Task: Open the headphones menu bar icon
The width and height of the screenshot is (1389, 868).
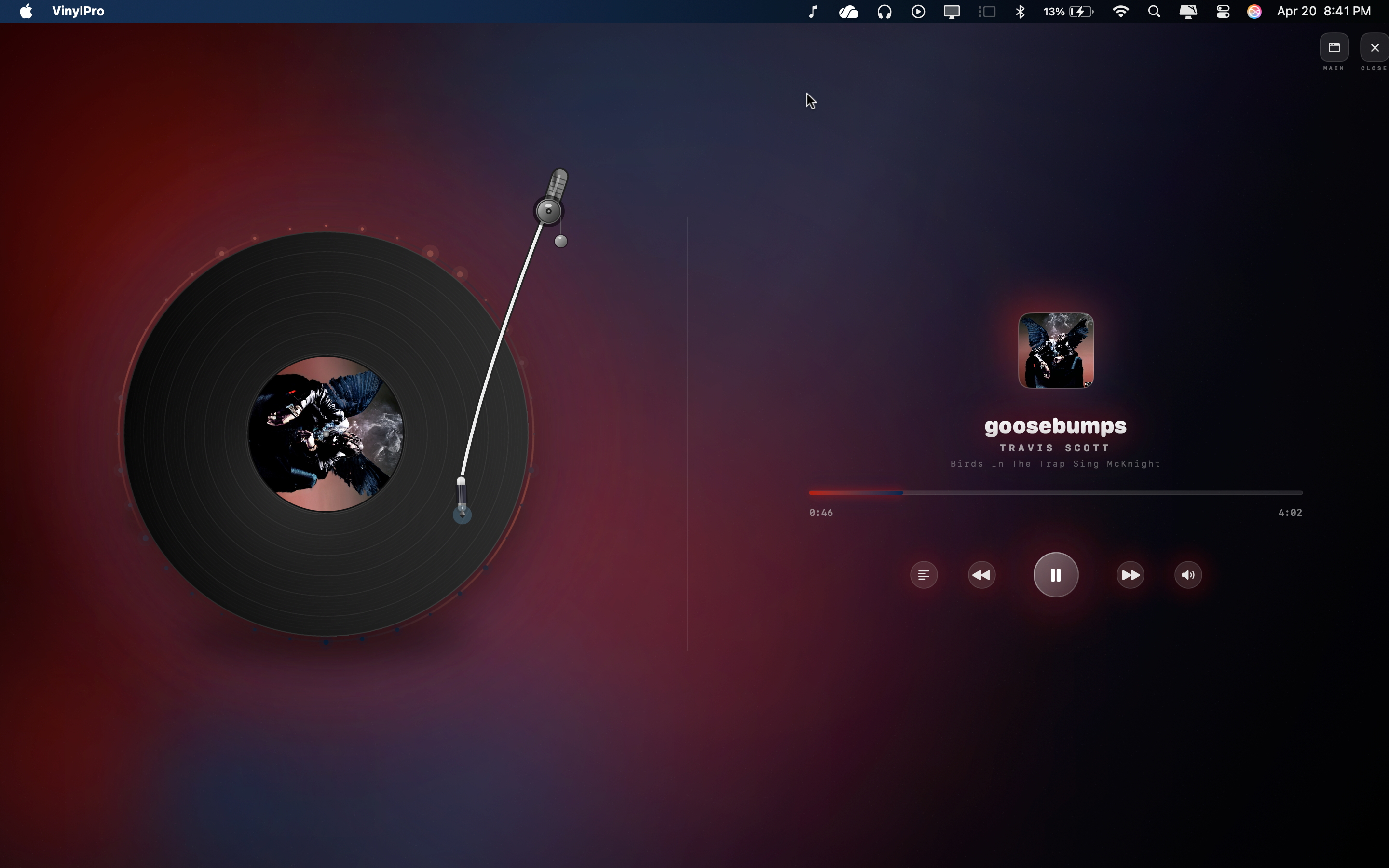Action: (x=884, y=11)
